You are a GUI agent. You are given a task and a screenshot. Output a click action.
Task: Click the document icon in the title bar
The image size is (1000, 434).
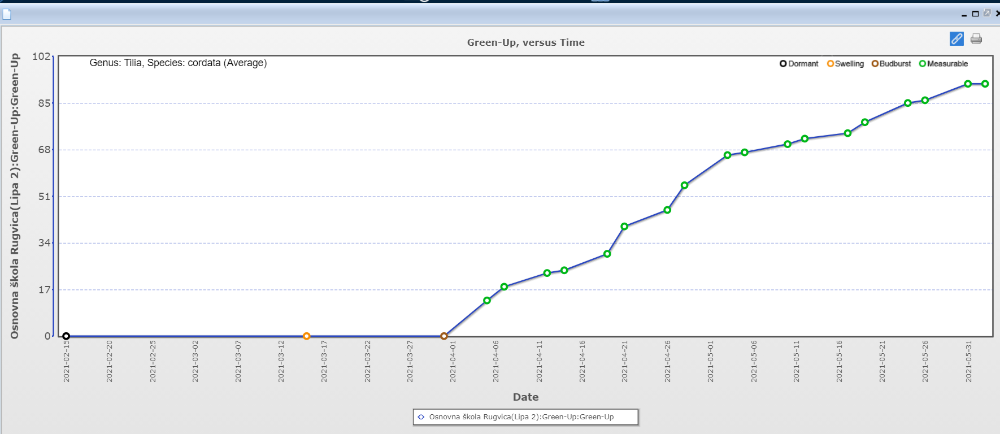point(7,14)
